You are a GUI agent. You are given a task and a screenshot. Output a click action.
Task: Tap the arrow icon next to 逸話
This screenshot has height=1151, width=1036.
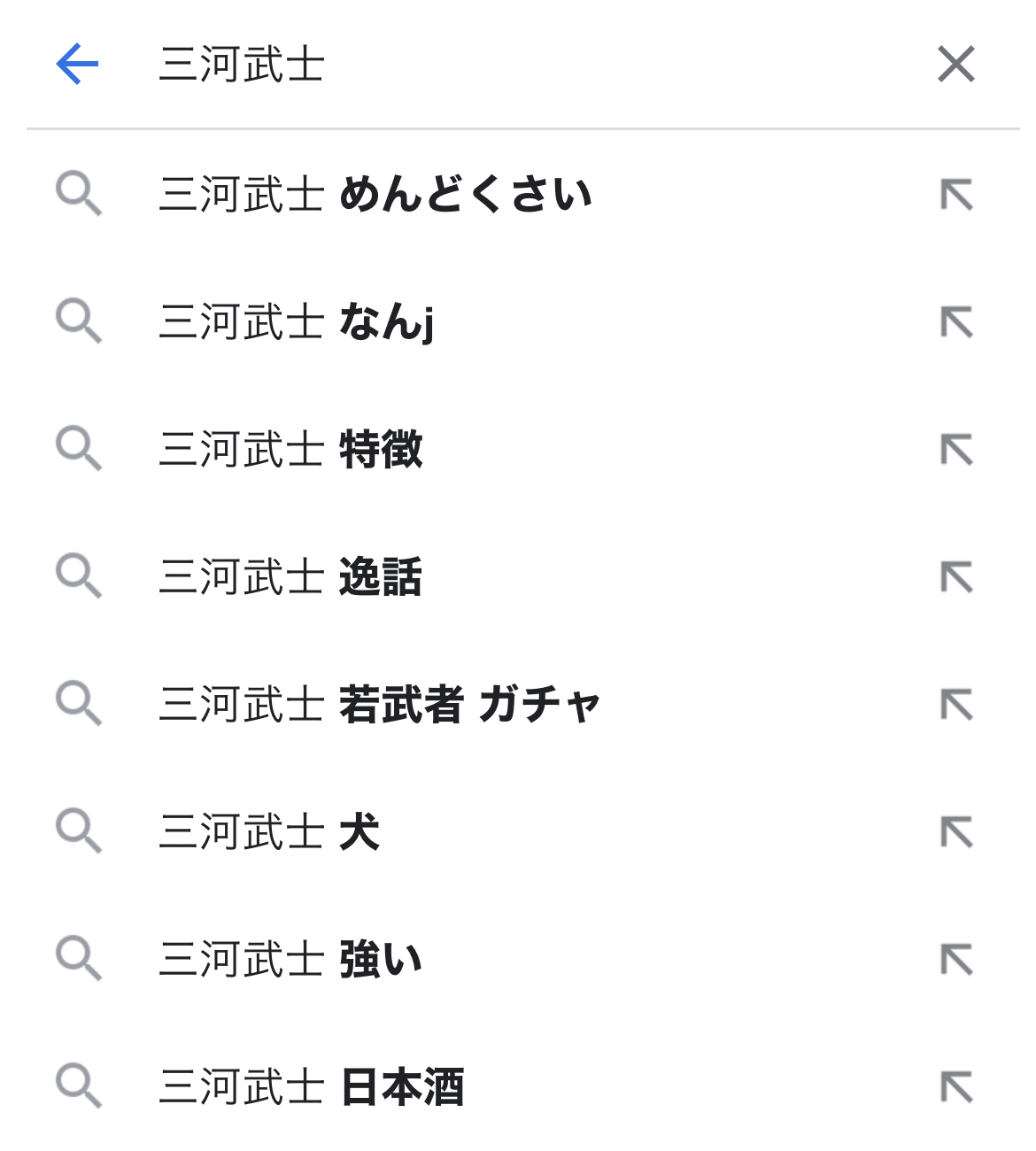[956, 576]
